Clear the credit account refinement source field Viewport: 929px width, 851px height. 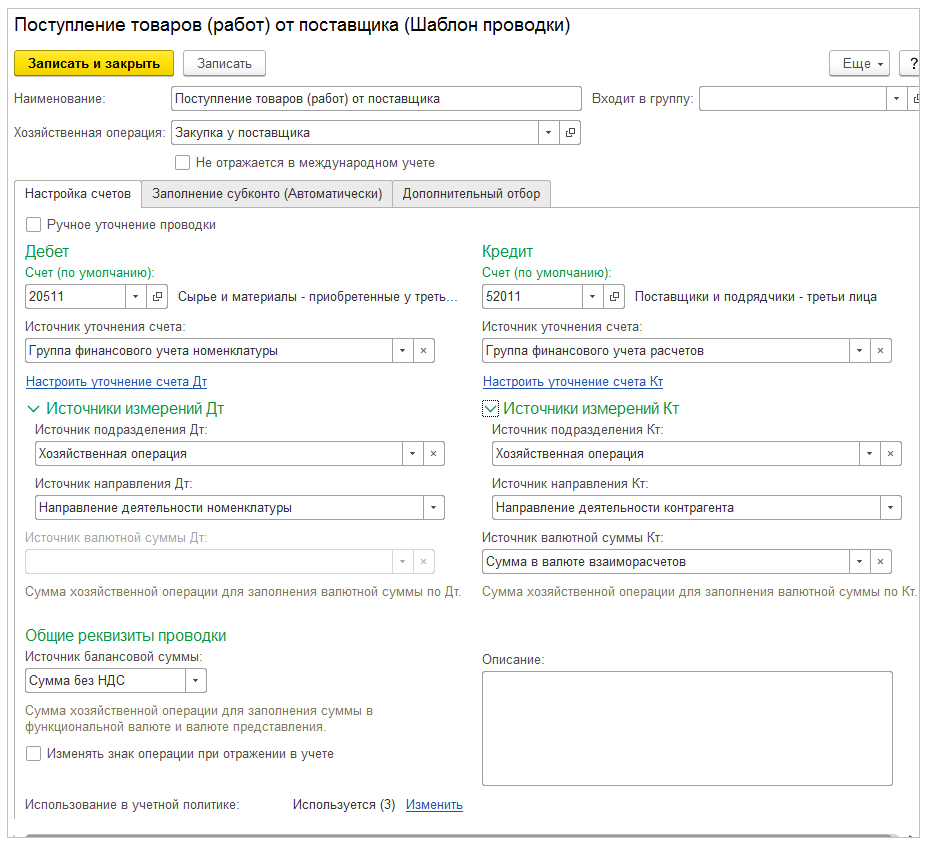880,351
